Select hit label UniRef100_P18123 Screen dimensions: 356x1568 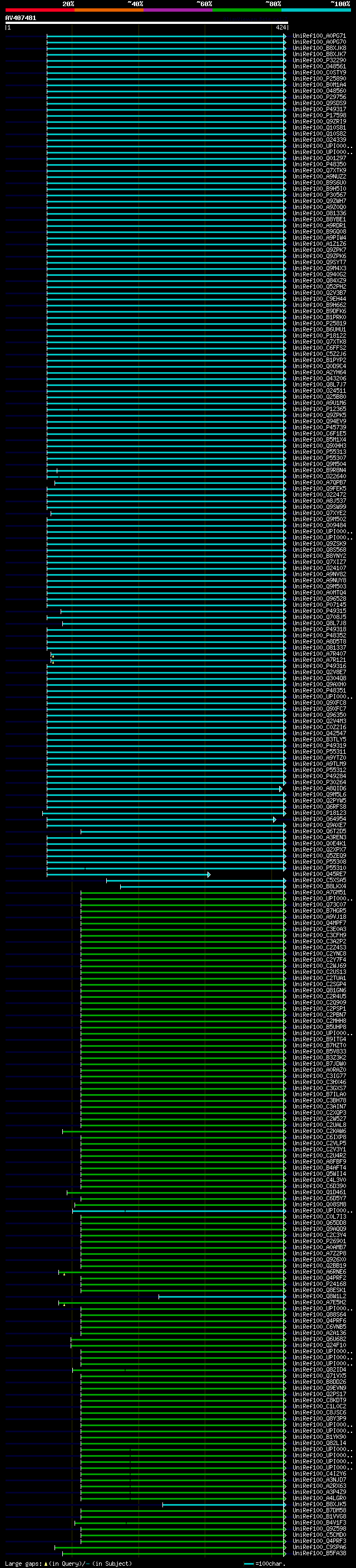(x=319, y=813)
